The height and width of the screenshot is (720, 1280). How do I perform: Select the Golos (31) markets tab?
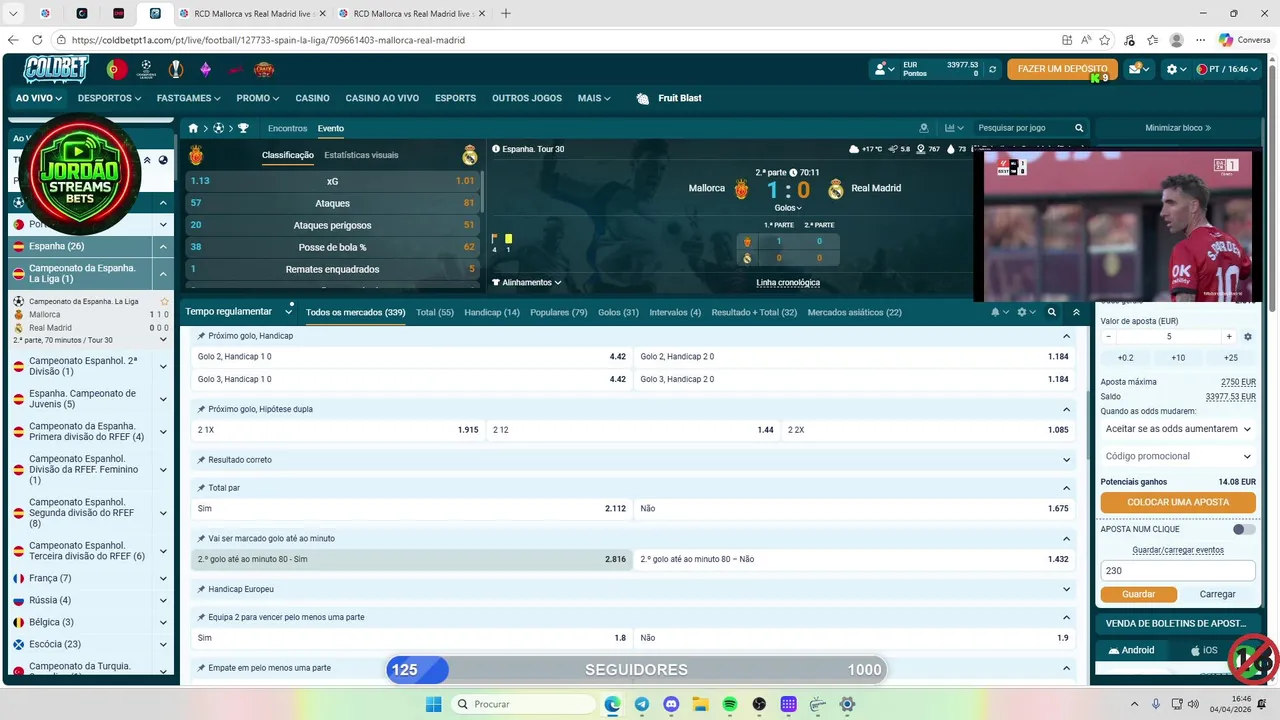click(x=618, y=312)
